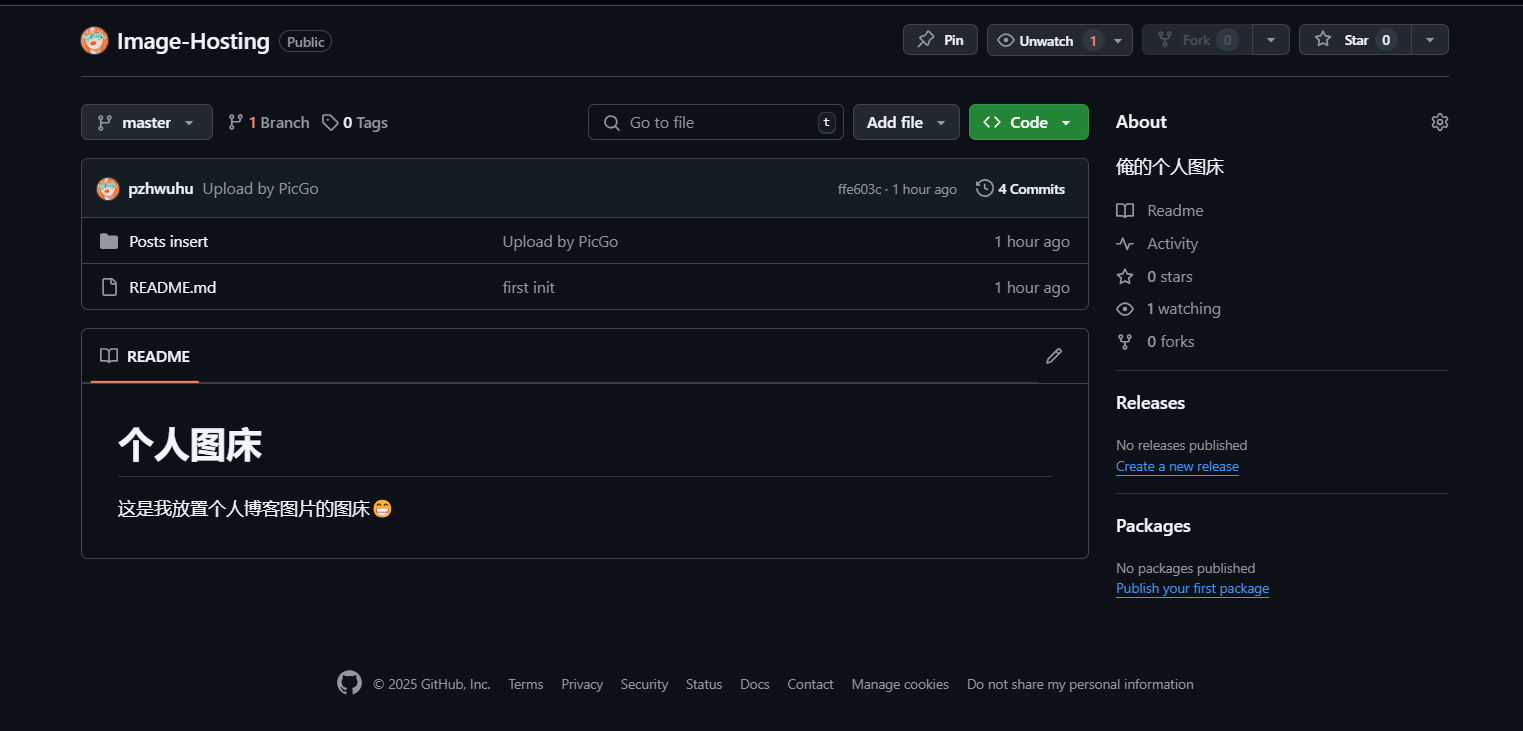This screenshot has height=731, width=1523.
Task: Open the Publish your first package link
Action: (1192, 589)
